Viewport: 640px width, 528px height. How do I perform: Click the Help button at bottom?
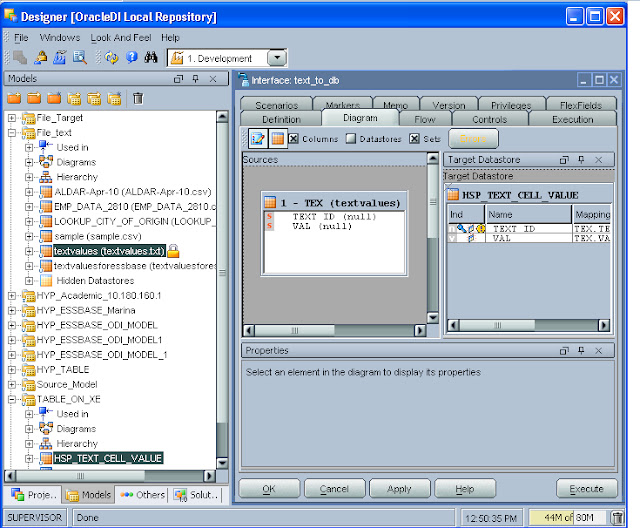(464, 489)
